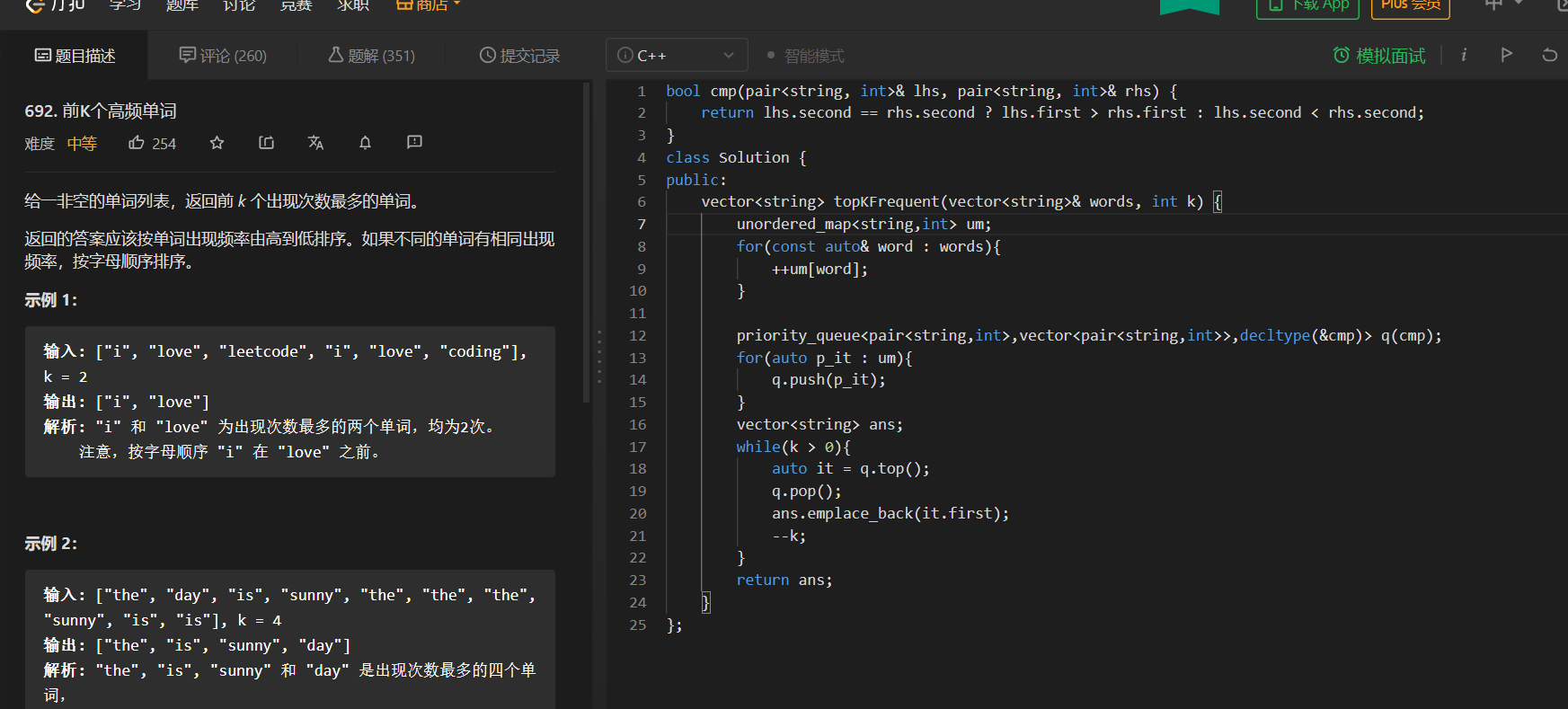Click the thumbs-up like icon showing 254

coord(137,143)
